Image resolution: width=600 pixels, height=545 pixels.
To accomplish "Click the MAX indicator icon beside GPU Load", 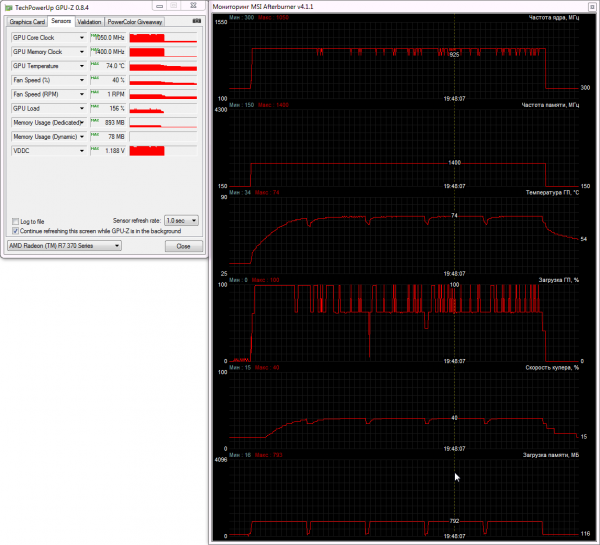I will [x=95, y=106].
